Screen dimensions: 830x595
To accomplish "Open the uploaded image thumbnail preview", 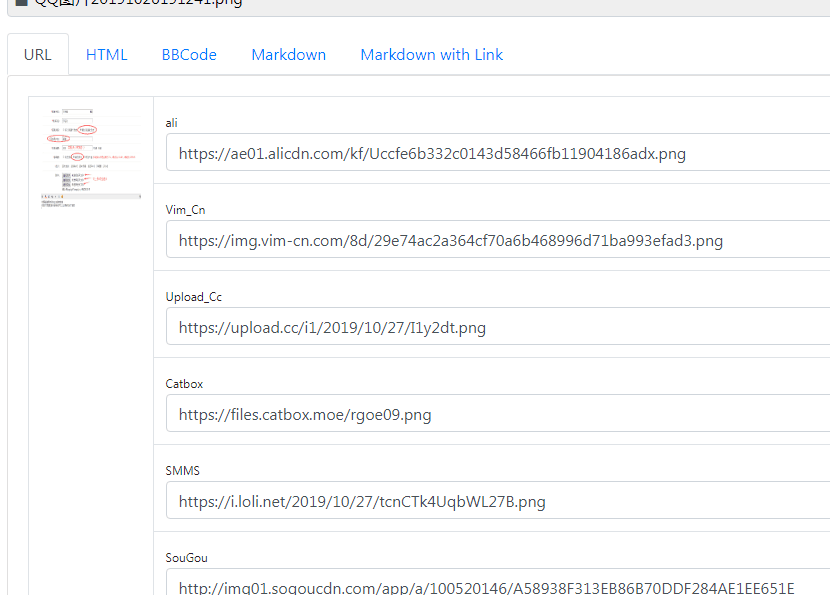I will pyautogui.click(x=90, y=153).
